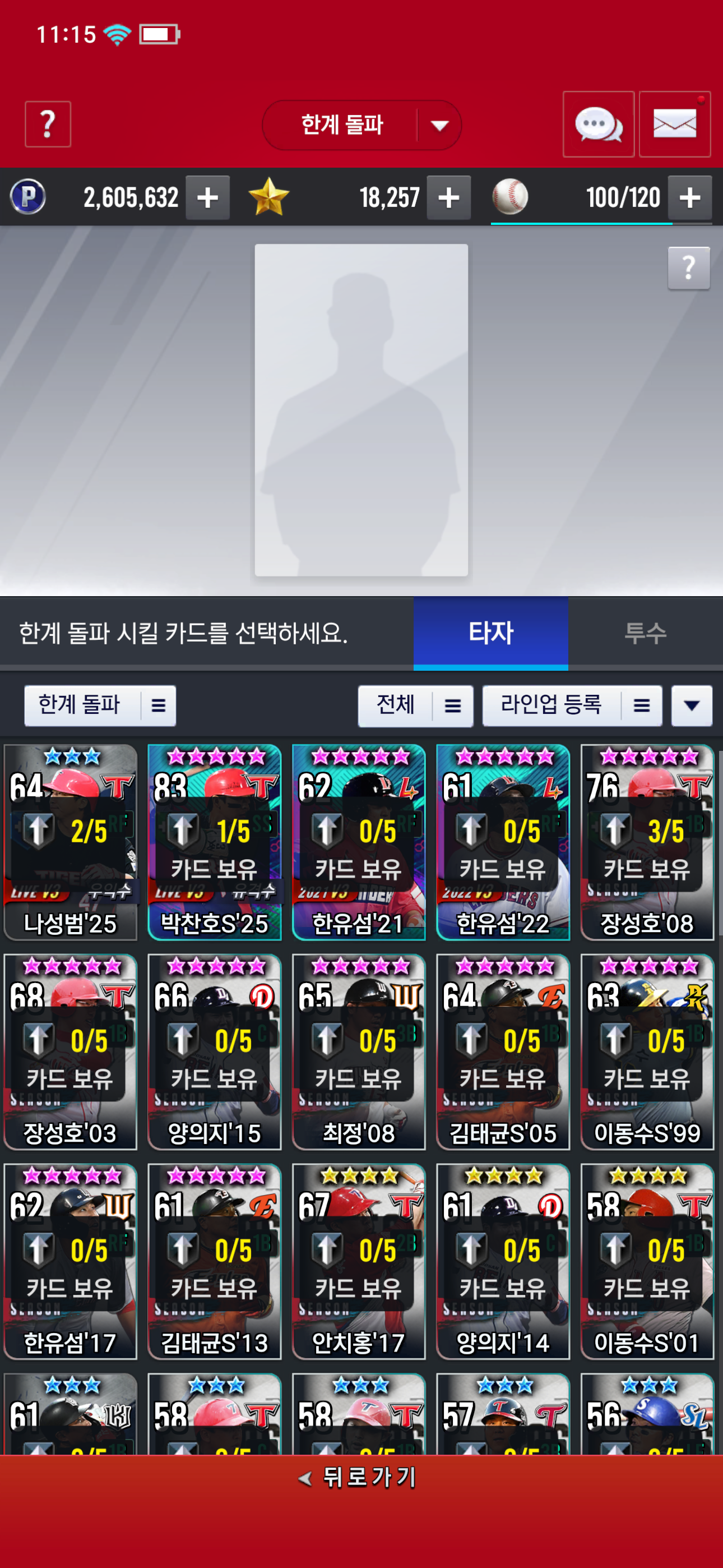
Task: Open the mailbox envelope icon
Action: 674,124
